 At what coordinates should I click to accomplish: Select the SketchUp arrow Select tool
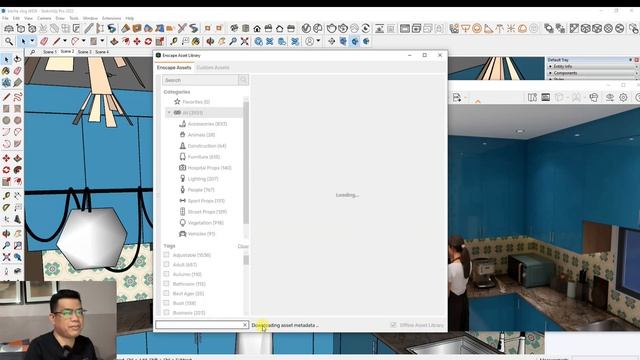tap(23, 41)
